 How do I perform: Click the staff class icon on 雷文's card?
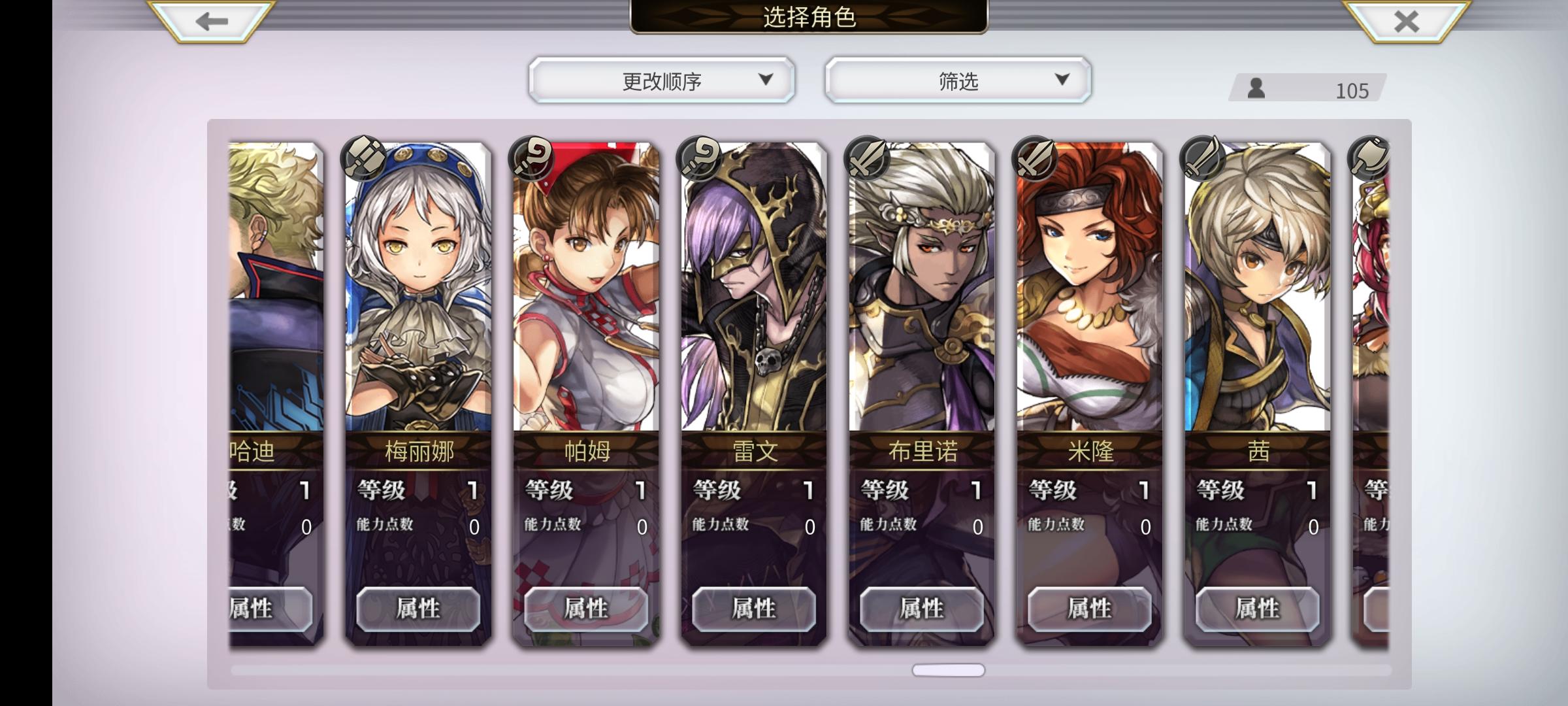700,158
